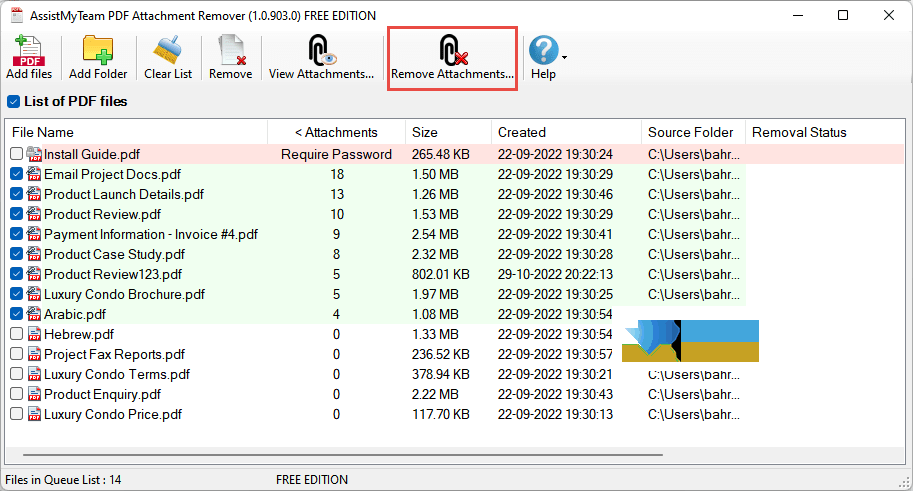The height and width of the screenshot is (491, 913).
Task: Click the Require Password attachments cell
Action: pyautogui.click(x=337, y=154)
